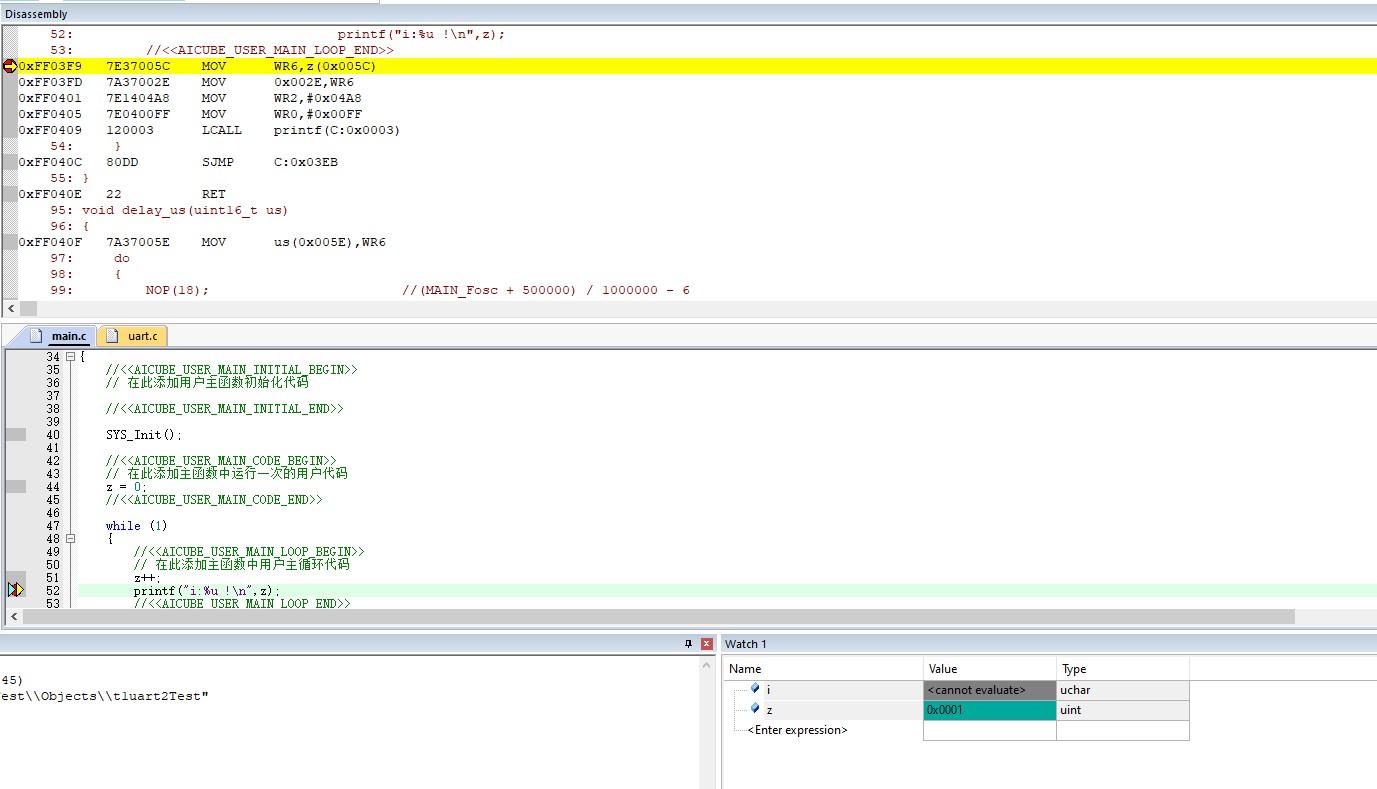Collapse the code block at line 34
The height and width of the screenshot is (789, 1377).
71,357
